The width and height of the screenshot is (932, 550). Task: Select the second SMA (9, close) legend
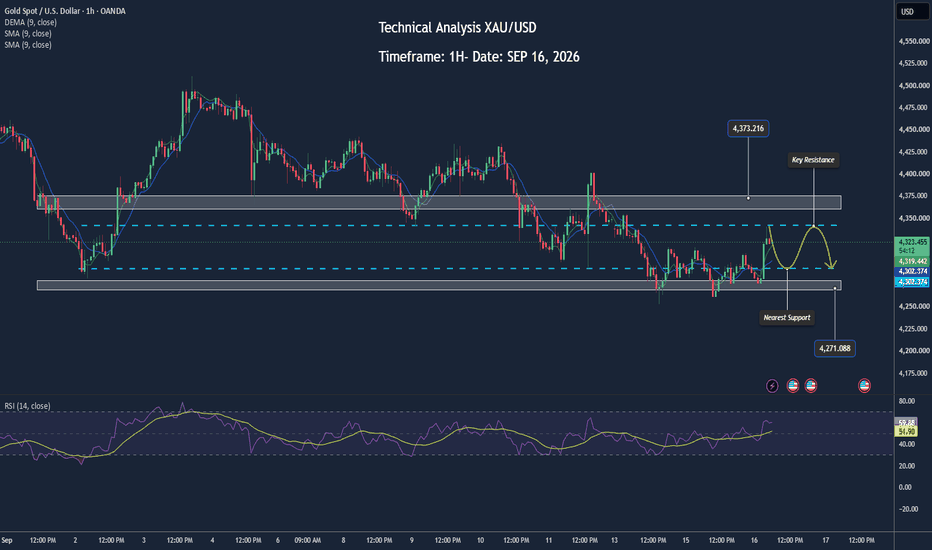point(28,45)
